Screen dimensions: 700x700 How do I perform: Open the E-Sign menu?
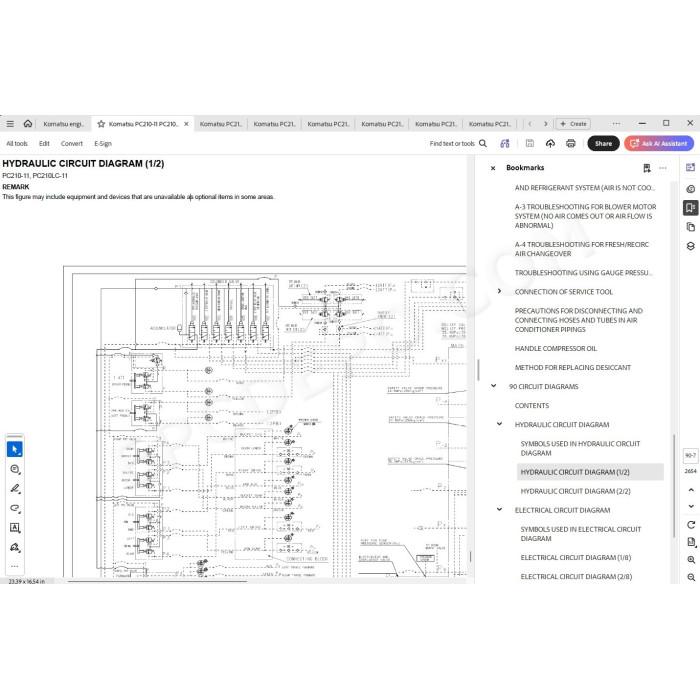pos(103,143)
